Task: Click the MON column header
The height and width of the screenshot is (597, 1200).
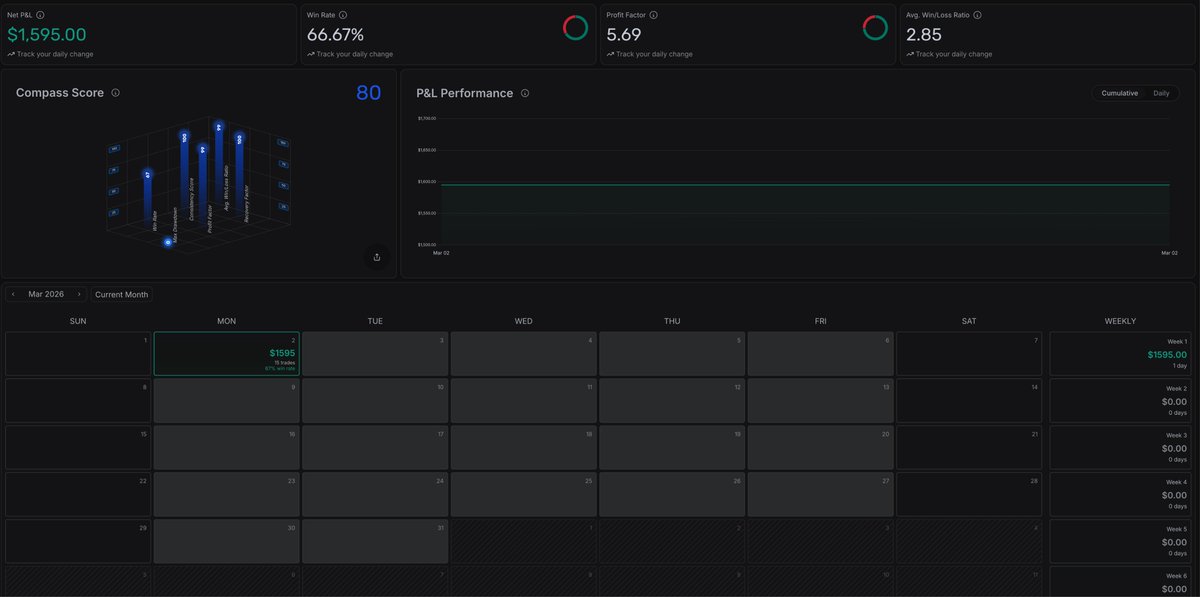Action: (x=227, y=321)
